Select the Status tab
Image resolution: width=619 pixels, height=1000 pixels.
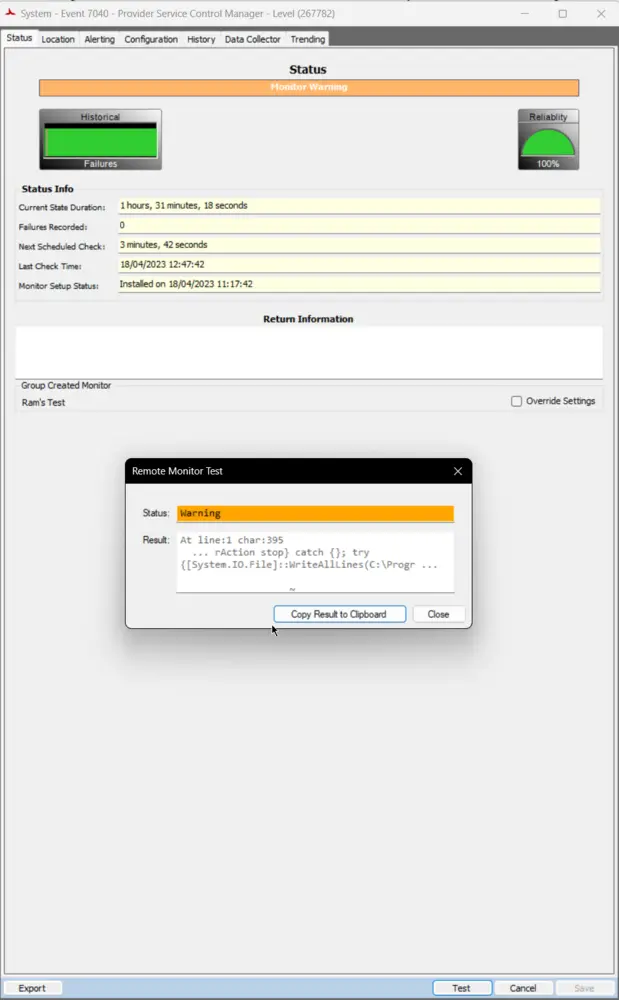pyautogui.click(x=19, y=38)
